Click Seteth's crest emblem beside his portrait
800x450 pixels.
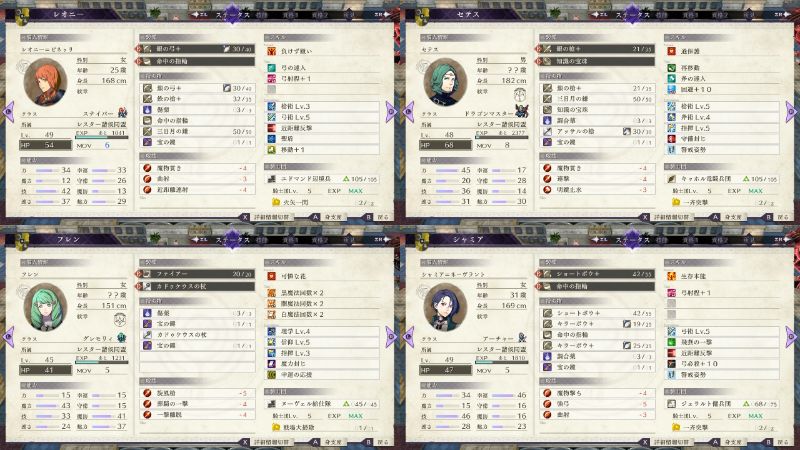click(520, 95)
